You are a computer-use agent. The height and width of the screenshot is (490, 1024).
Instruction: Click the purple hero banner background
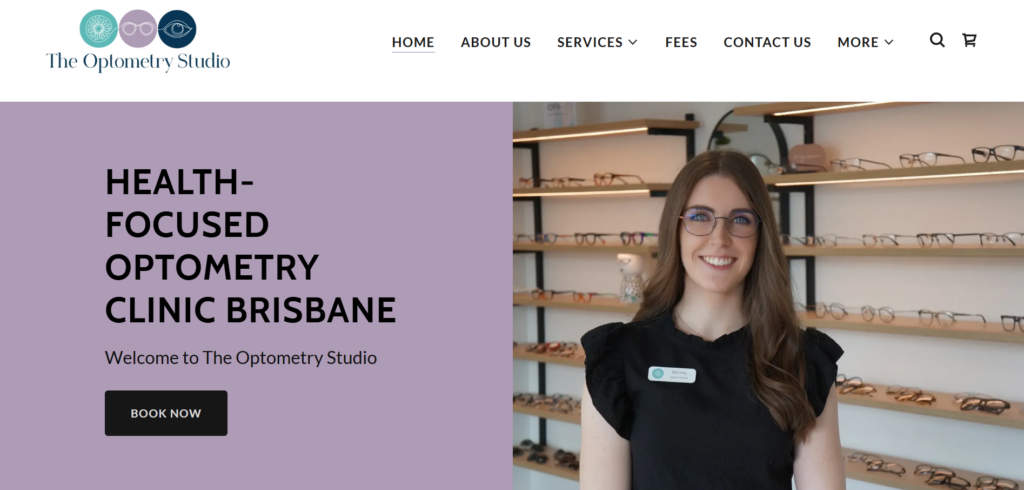tap(256, 295)
